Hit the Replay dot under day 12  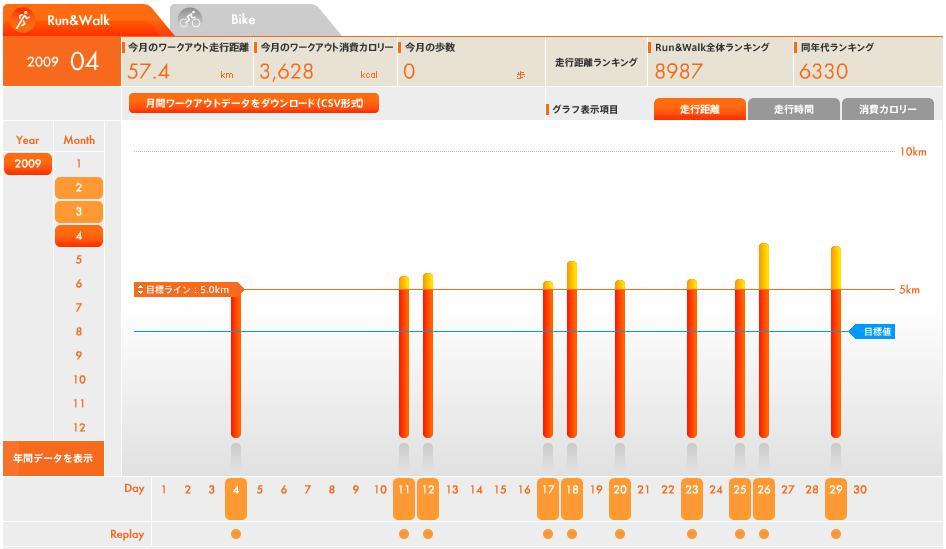(428, 534)
